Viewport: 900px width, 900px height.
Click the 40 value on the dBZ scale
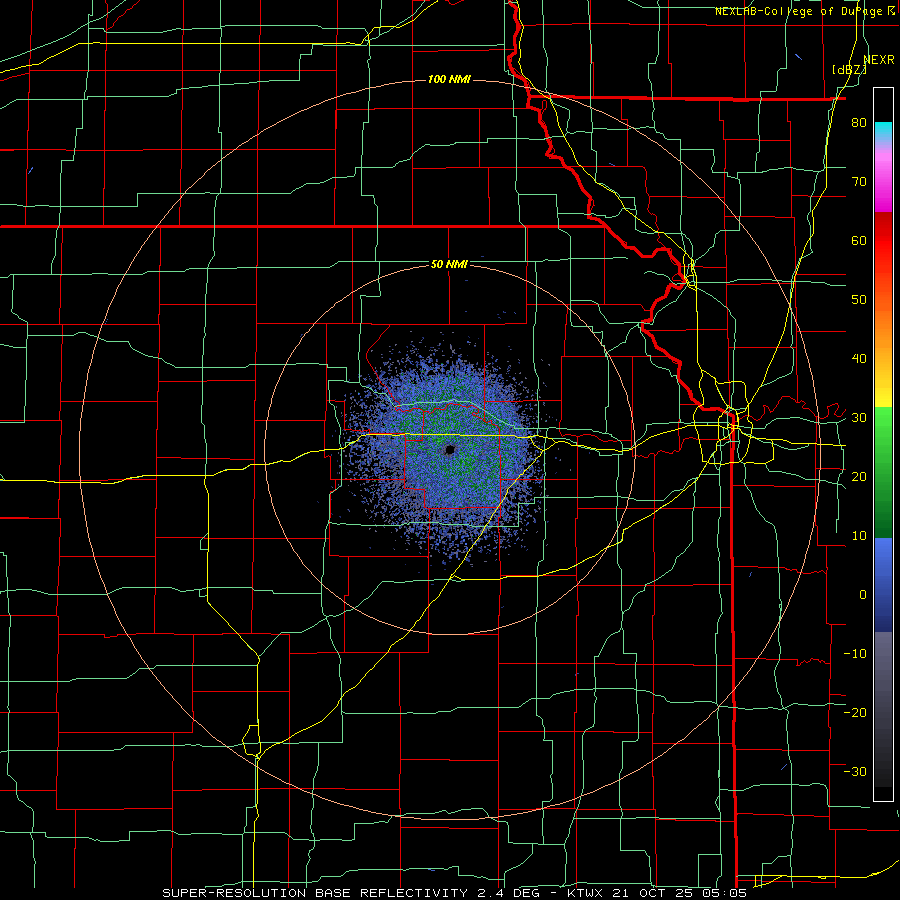tap(859, 359)
